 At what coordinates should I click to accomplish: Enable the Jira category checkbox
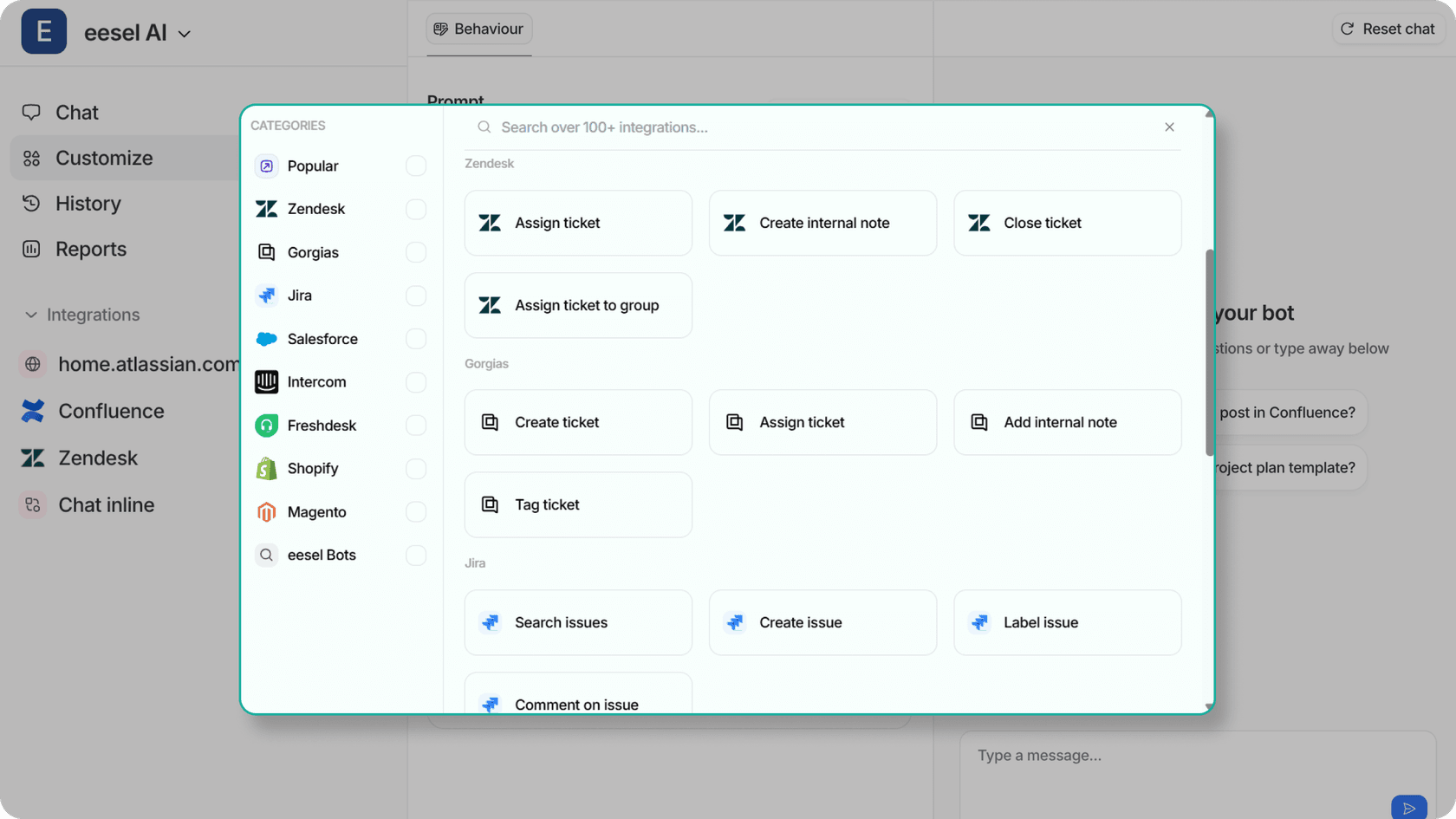point(416,296)
